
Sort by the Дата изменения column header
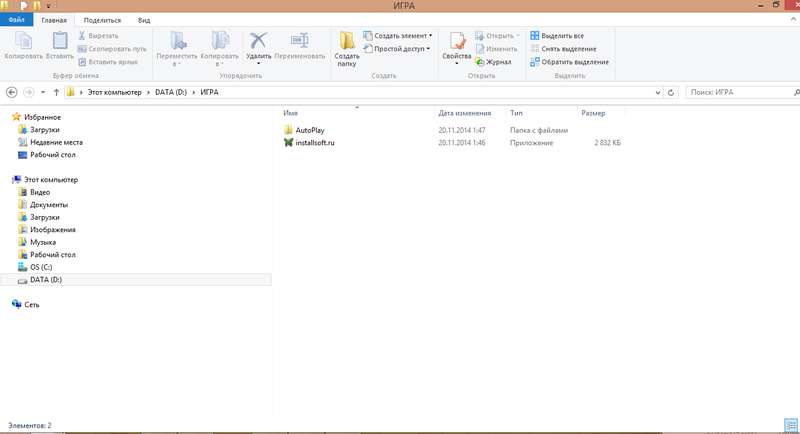point(464,113)
